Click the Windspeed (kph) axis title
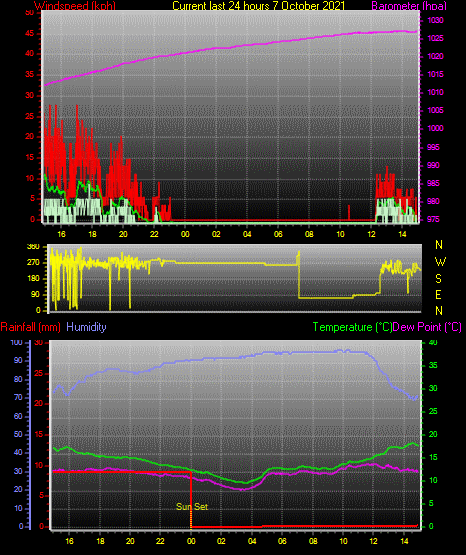This screenshot has height=555, width=466. click(x=75, y=5)
